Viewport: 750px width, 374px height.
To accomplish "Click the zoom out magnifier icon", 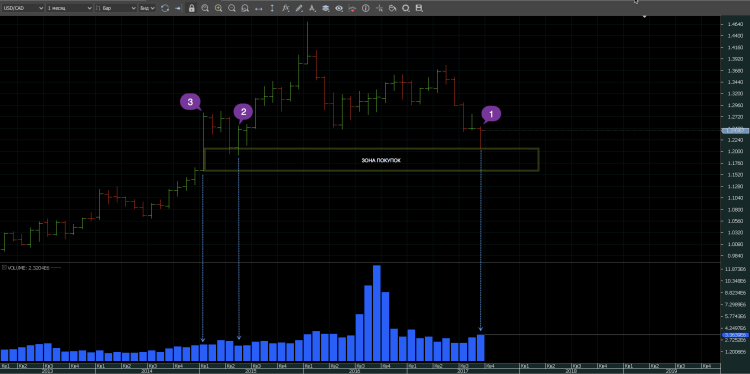I will 232,8.
